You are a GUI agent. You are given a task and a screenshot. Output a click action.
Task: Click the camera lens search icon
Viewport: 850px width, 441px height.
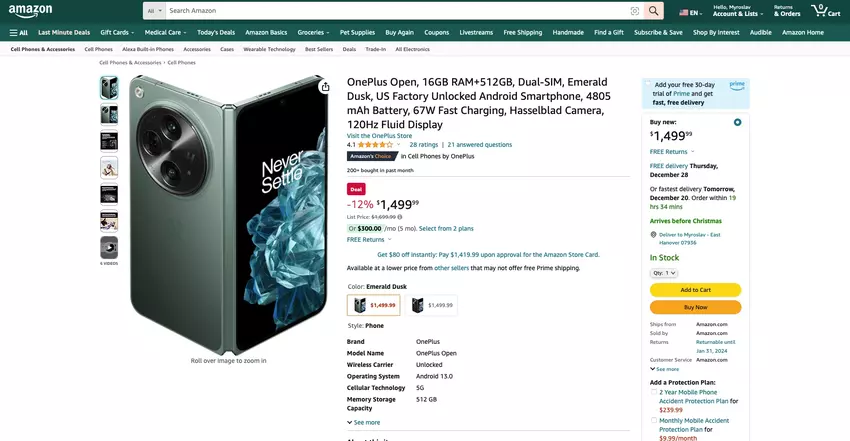point(635,11)
